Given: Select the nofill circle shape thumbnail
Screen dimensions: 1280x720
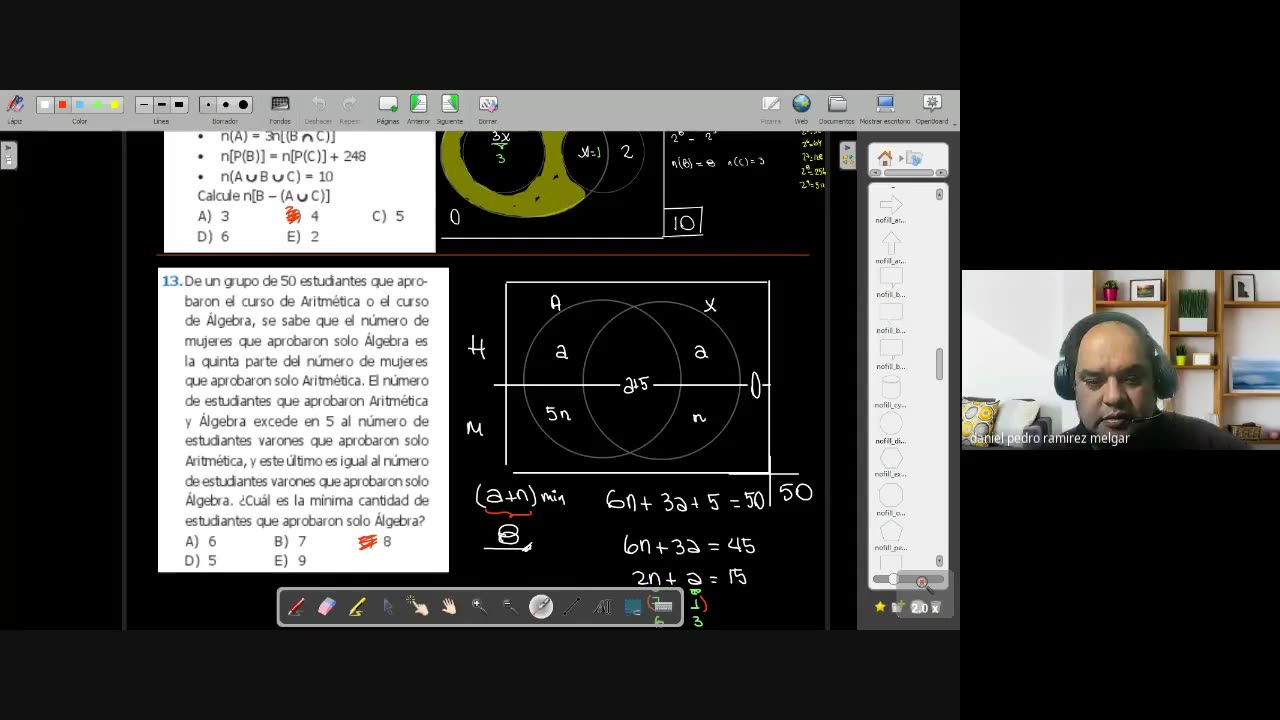Looking at the screenshot, I should [x=890, y=422].
